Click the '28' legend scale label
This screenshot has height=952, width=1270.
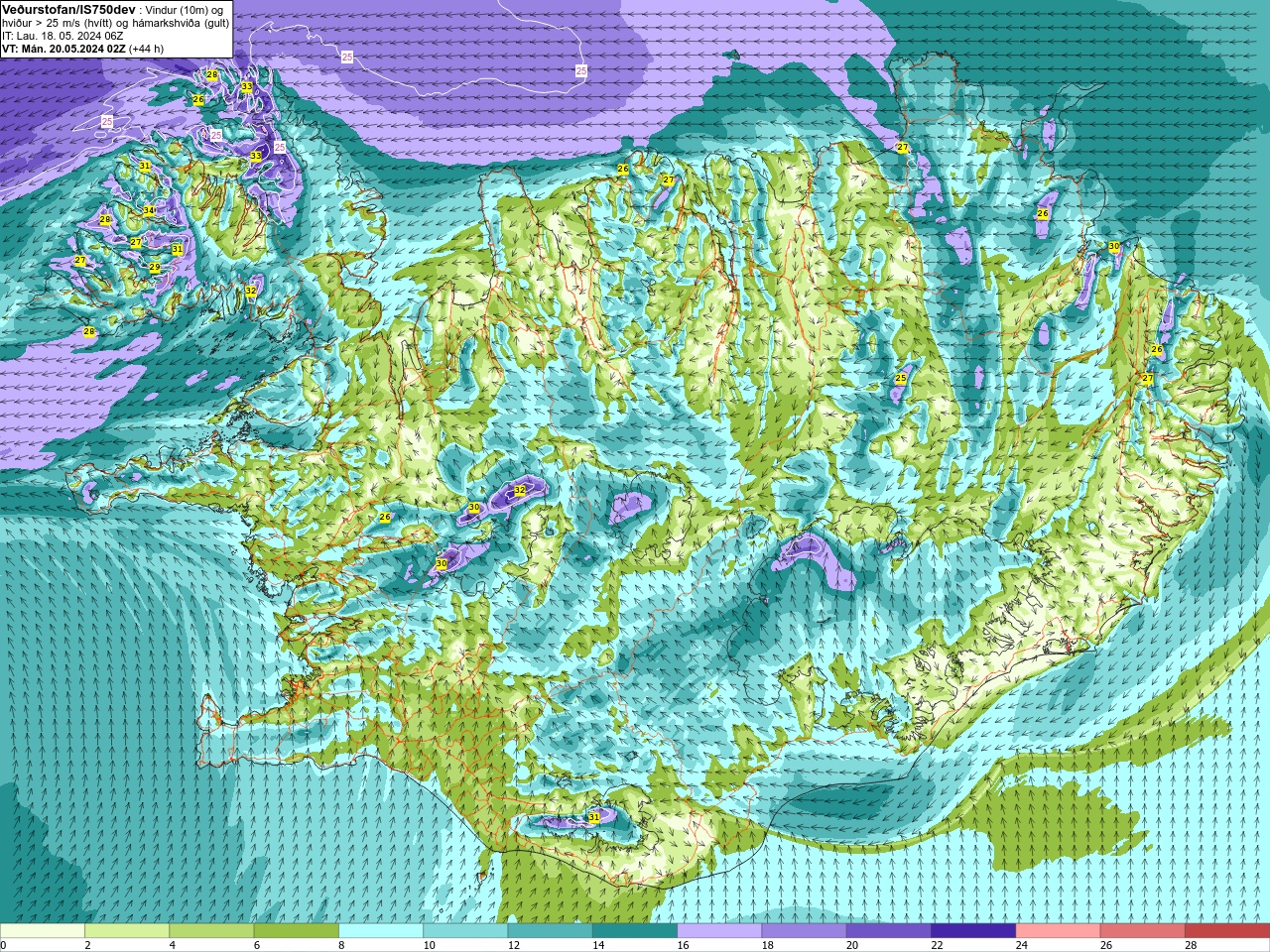coord(1193,945)
